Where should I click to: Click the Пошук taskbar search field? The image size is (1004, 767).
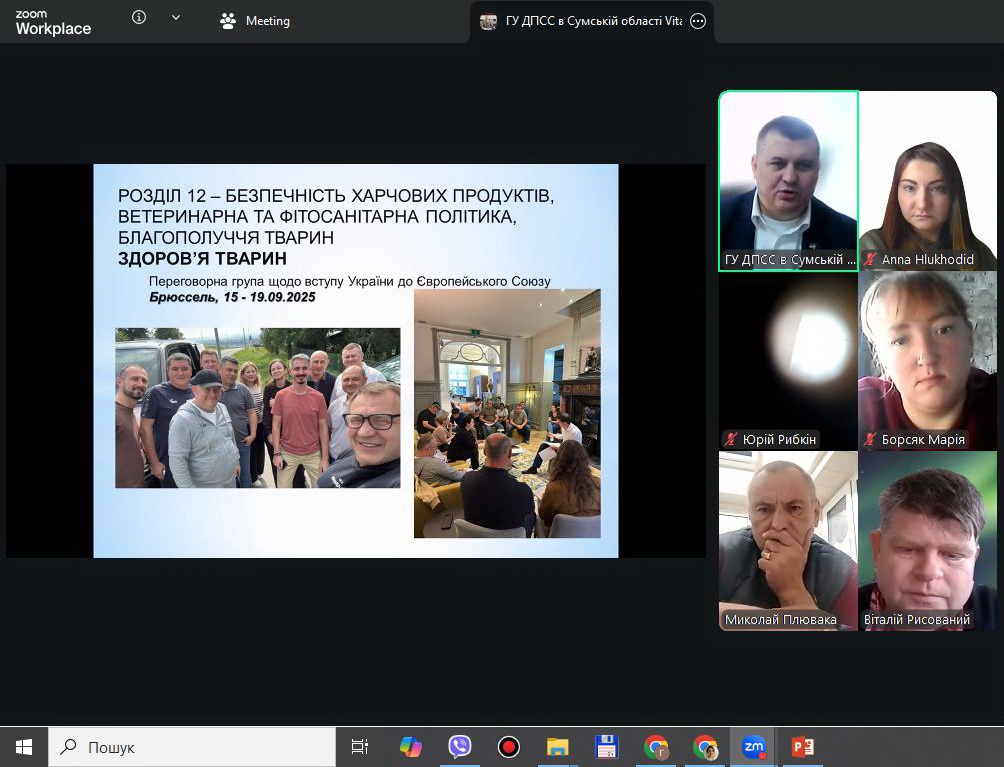click(x=192, y=747)
